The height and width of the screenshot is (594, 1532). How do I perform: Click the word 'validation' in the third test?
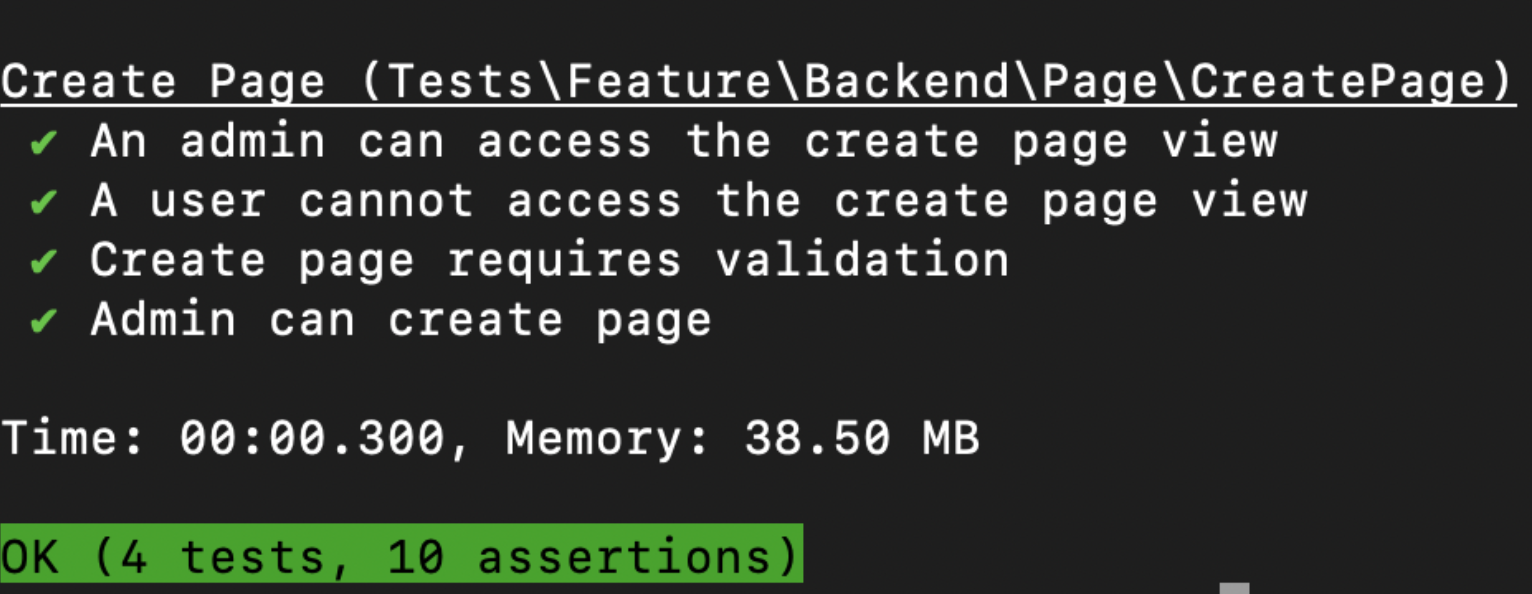pyautogui.click(x=861, y=260)
